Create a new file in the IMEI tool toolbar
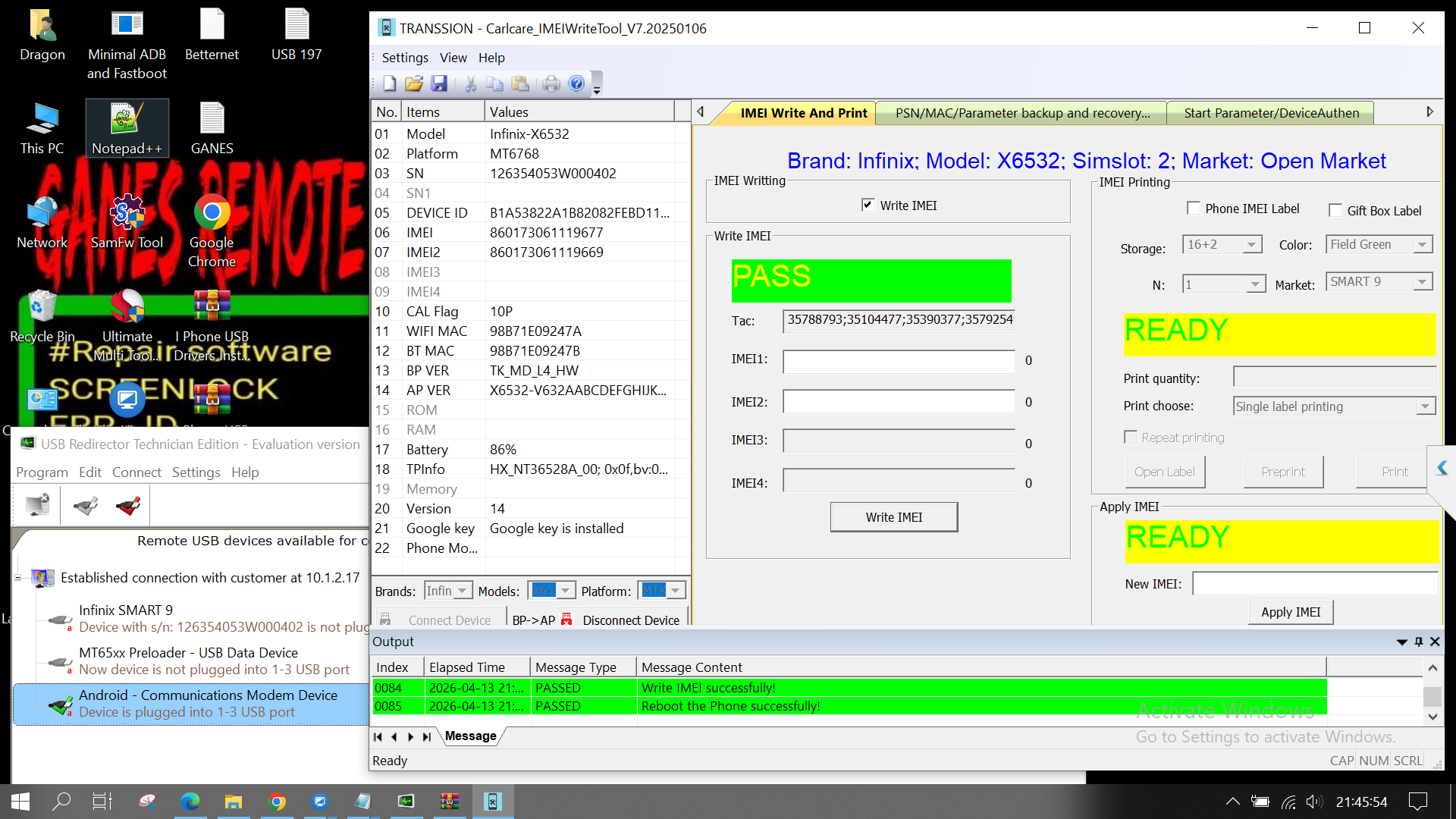Viewport: 1456px width, 819px height. tap(390, 83)
